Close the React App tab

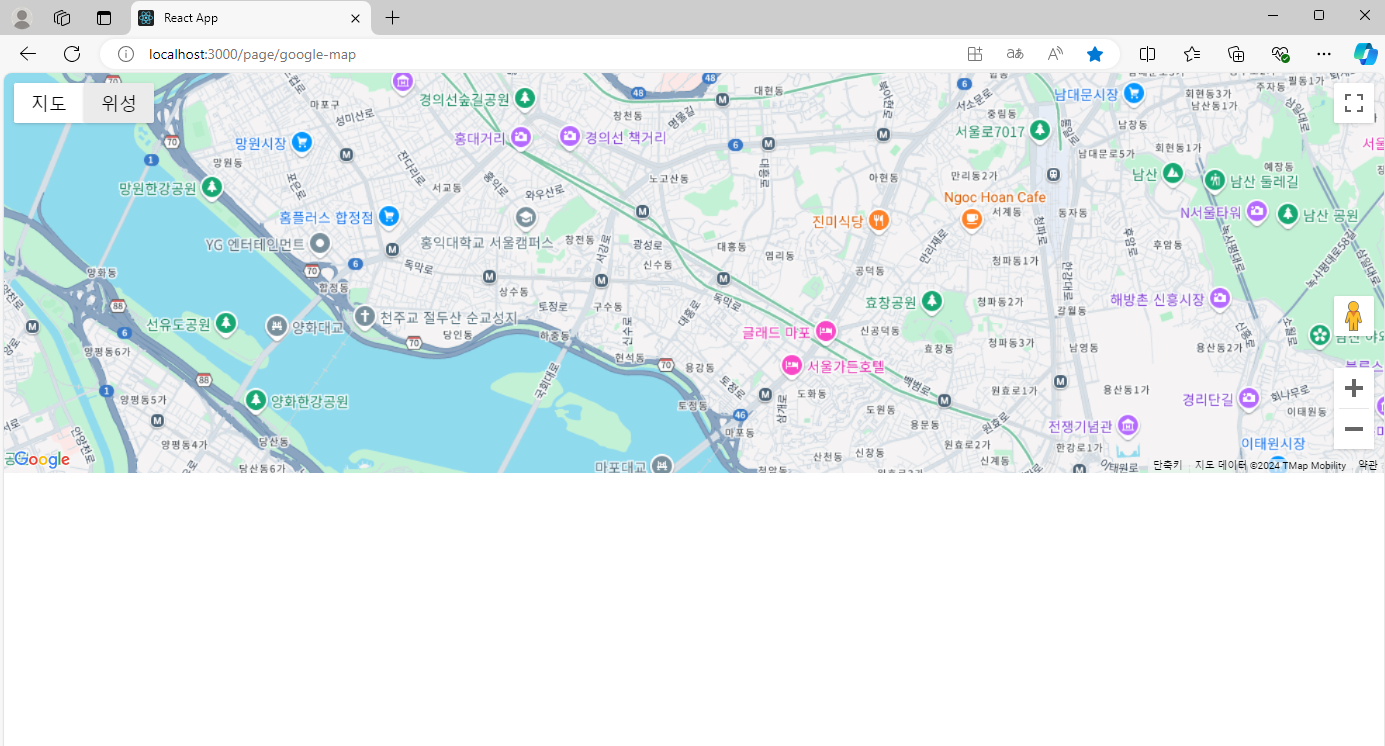click(355, 18)
